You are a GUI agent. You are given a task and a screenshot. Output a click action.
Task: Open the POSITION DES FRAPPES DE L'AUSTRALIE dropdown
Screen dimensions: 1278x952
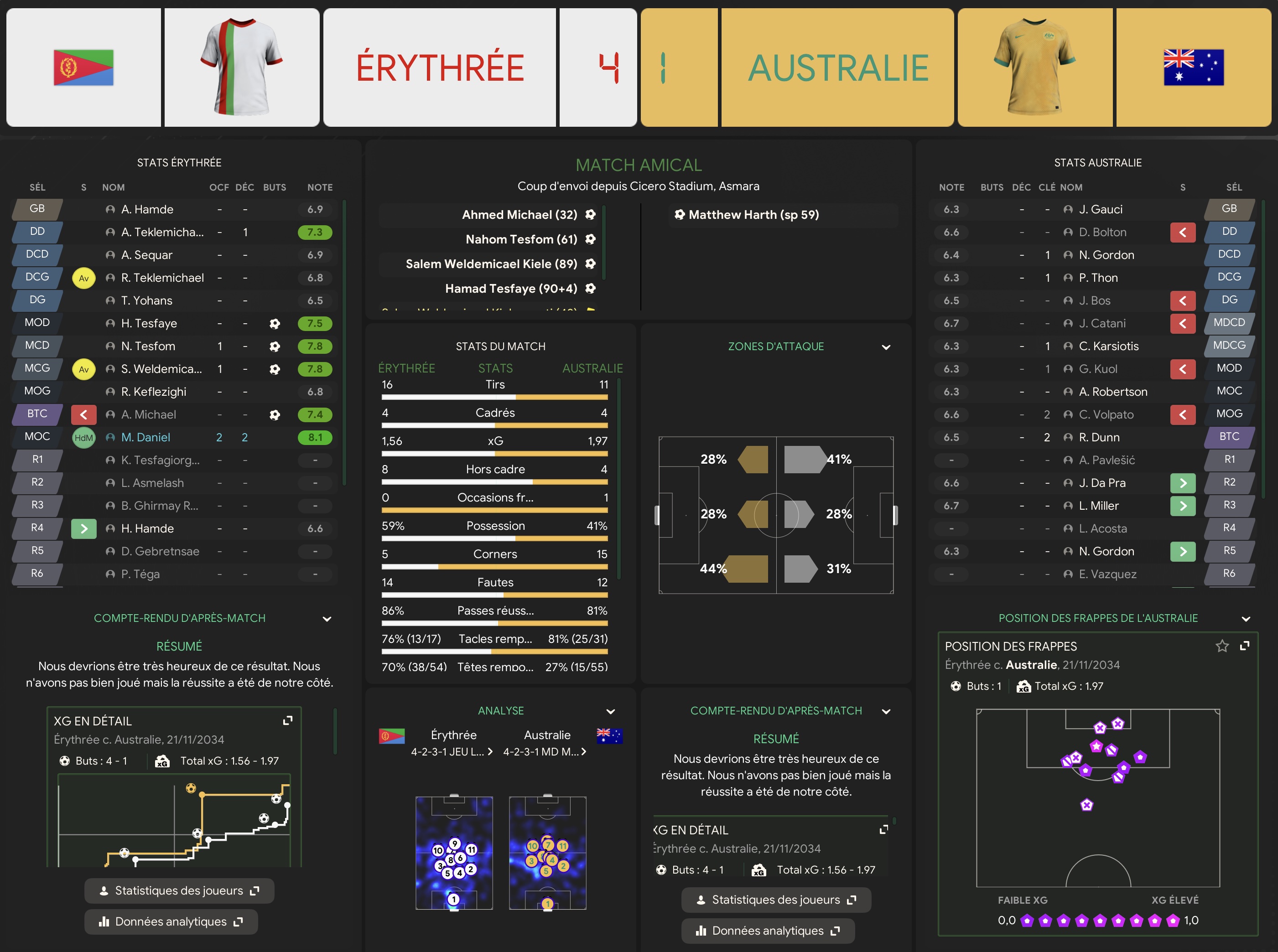coord(1246,619)
